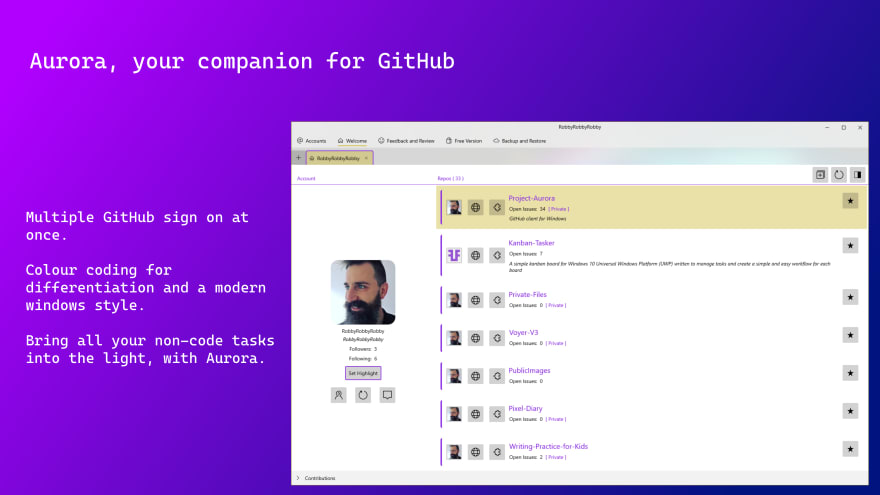This screenshot has width=880, height=495.
Task: Click sync icon for PublicImages
Action: click(x=497, y=376)
